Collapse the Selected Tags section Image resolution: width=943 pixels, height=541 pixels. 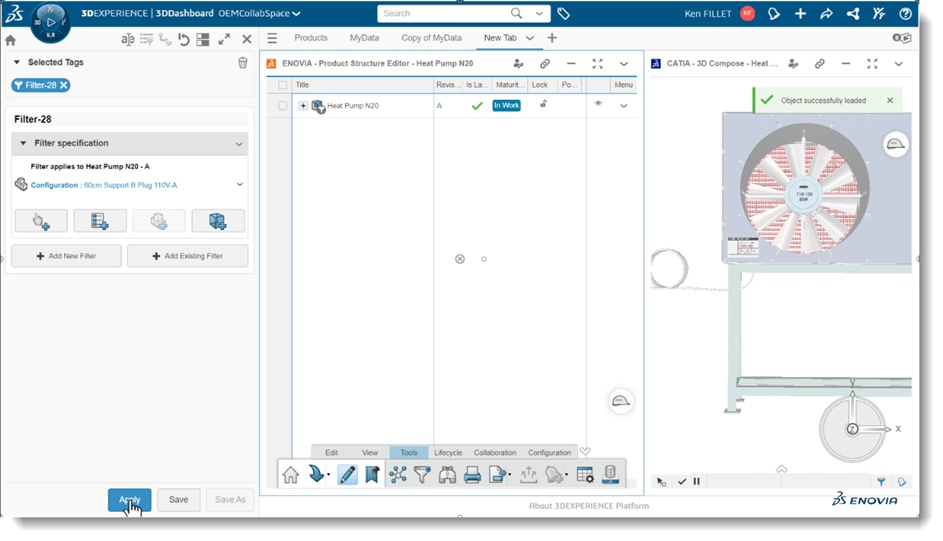(17, 62)
